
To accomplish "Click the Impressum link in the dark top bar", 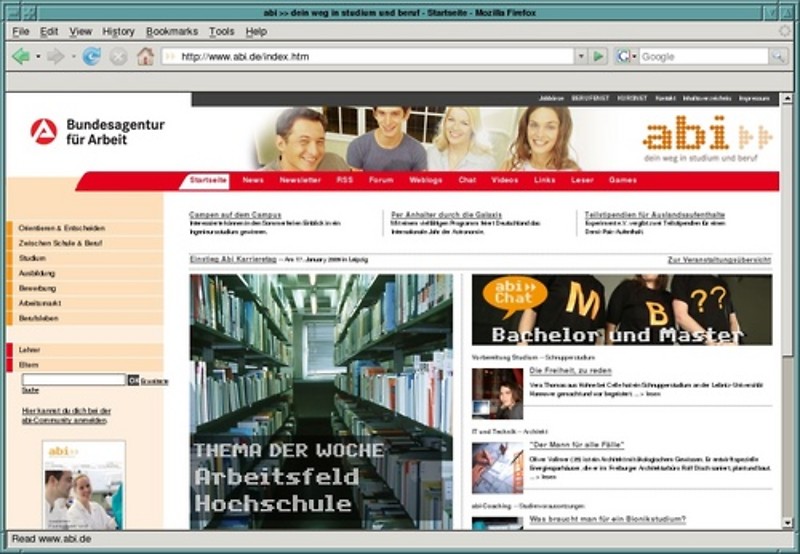I will [x=754, y=98].
